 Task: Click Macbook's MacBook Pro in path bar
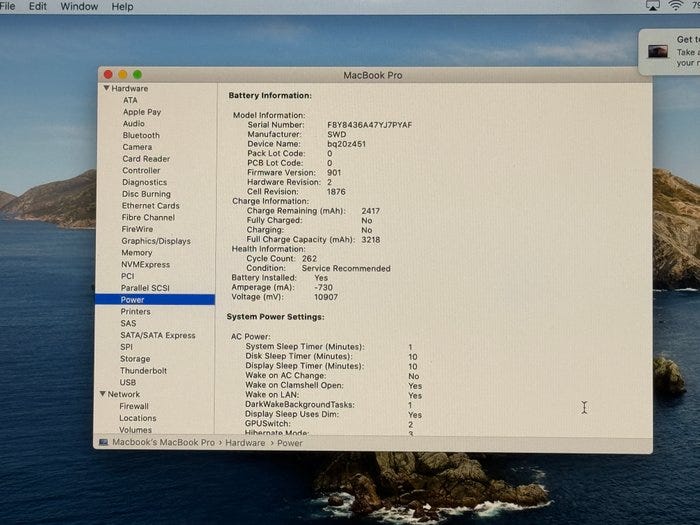[163, 443]
